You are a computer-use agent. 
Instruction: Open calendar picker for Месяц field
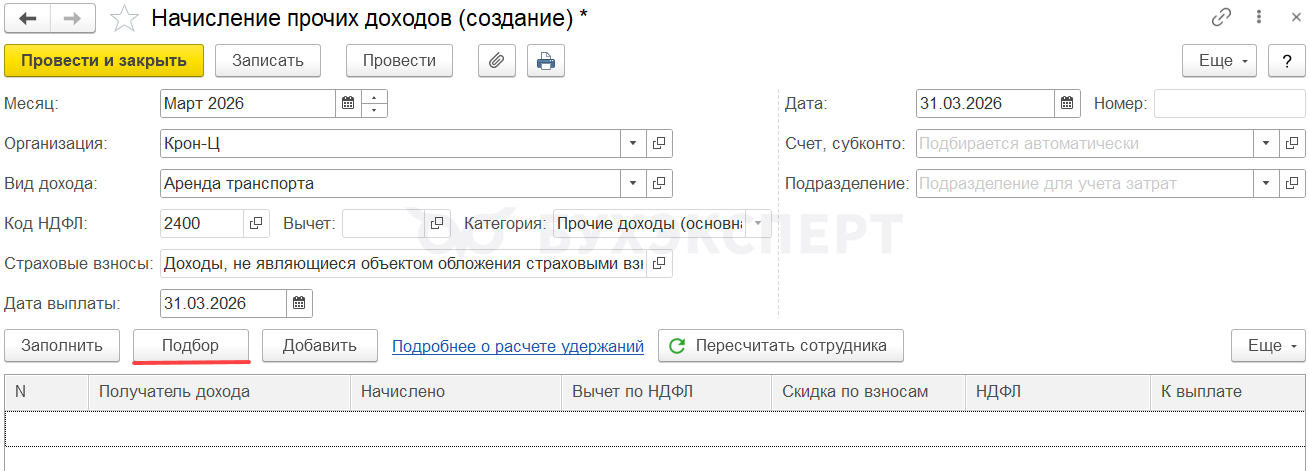tap(348, 103)
